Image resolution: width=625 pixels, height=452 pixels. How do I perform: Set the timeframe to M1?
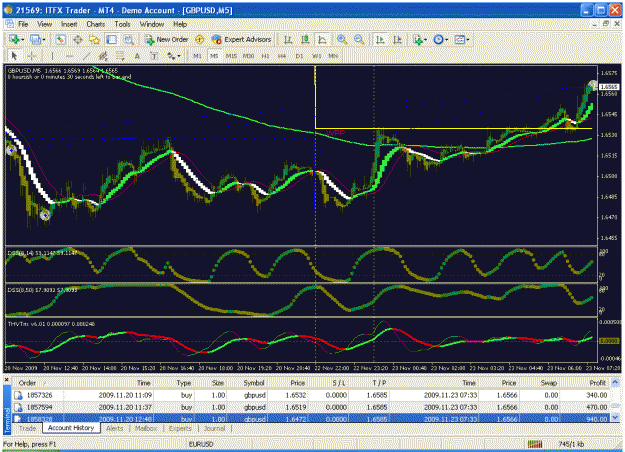(x=197, y=56)
